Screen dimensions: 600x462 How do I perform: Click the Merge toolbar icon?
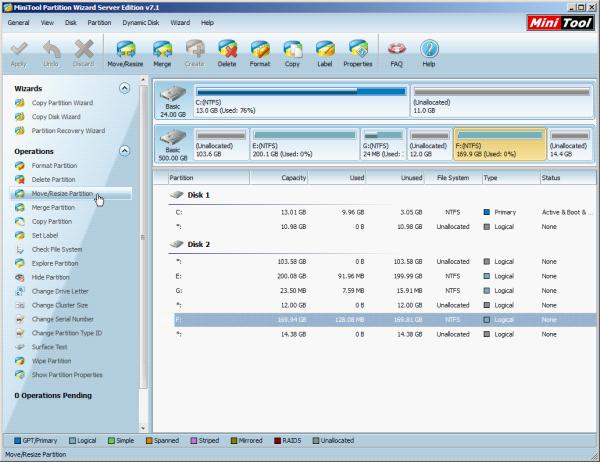162,53
